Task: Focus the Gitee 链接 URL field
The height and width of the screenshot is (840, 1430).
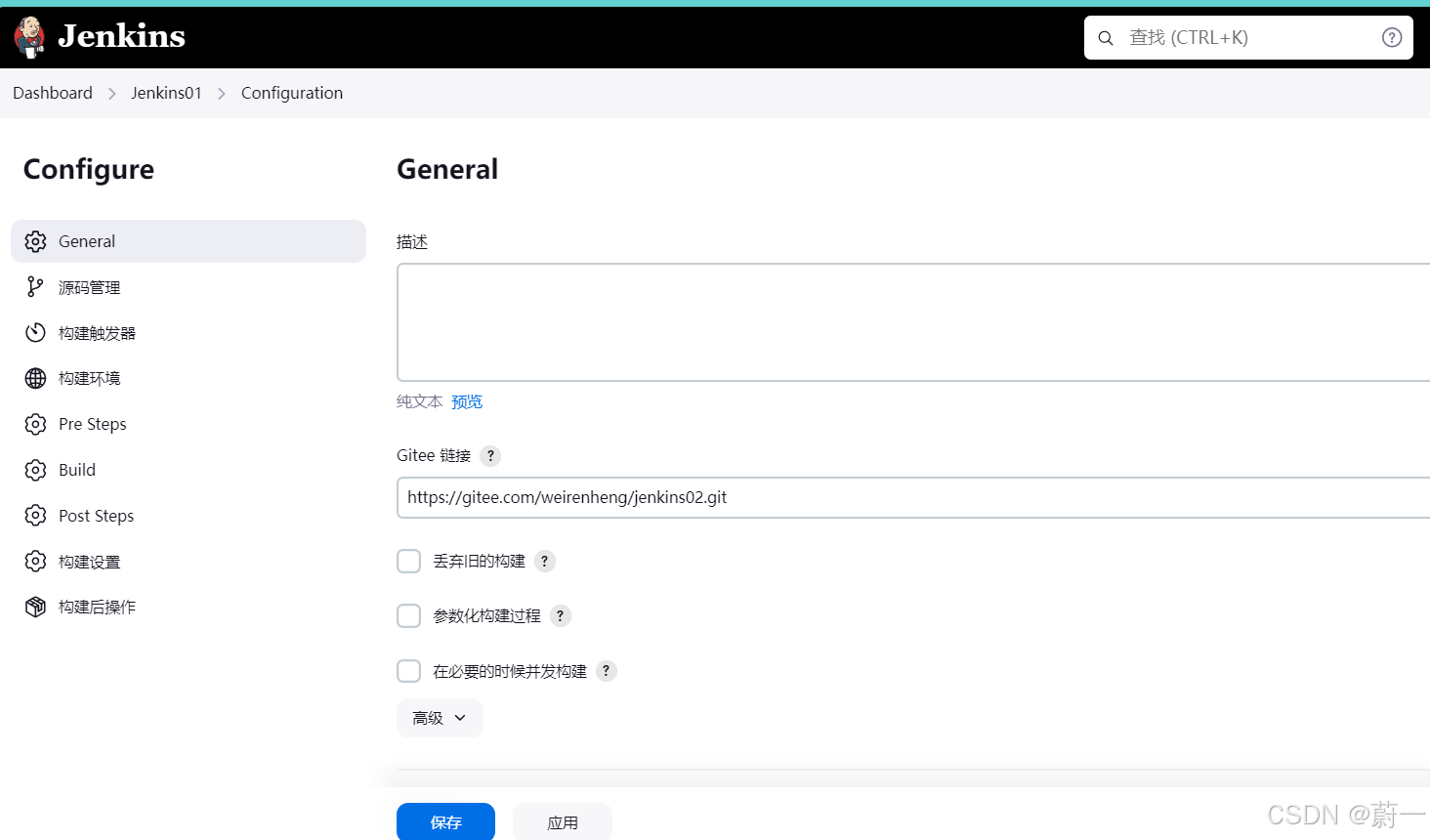Action: tap(913, 497)
